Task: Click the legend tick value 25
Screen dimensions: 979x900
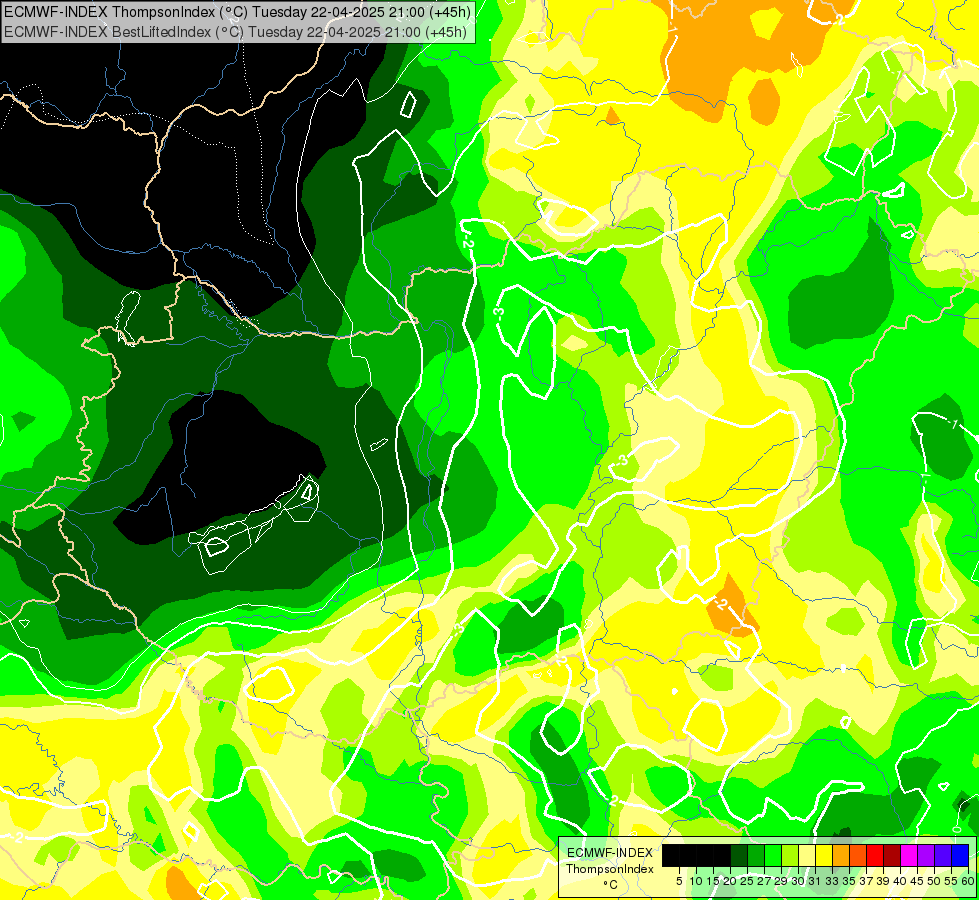Action: [747, 881]
